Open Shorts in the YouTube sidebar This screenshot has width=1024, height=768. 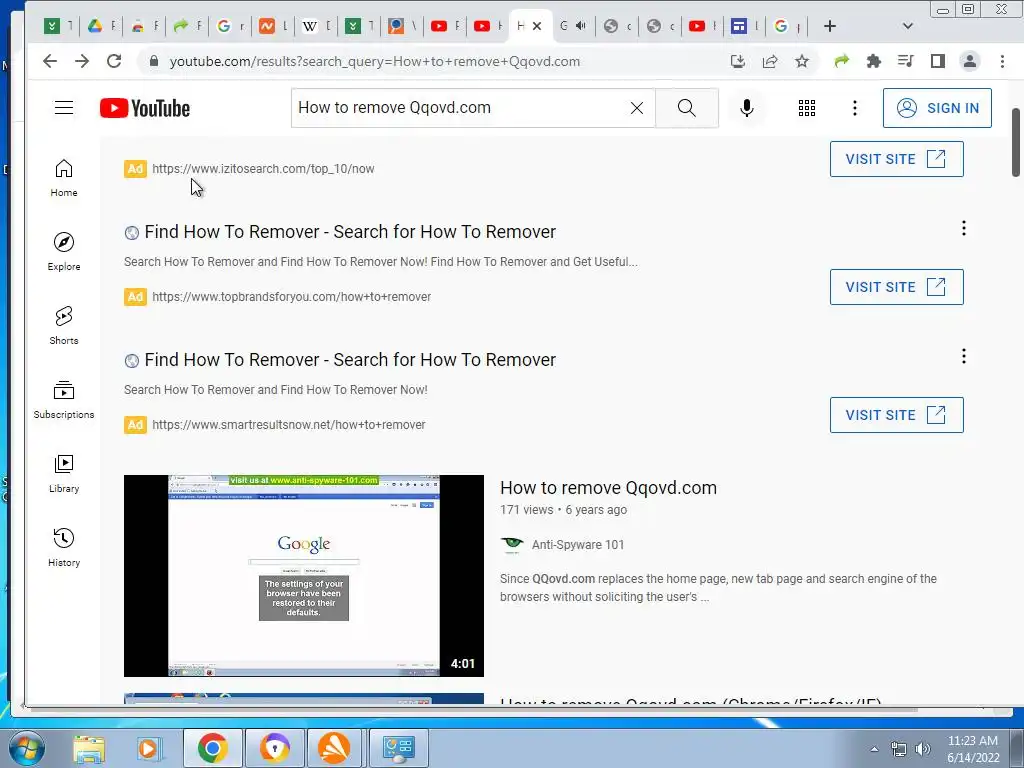(x=63, y=325)
